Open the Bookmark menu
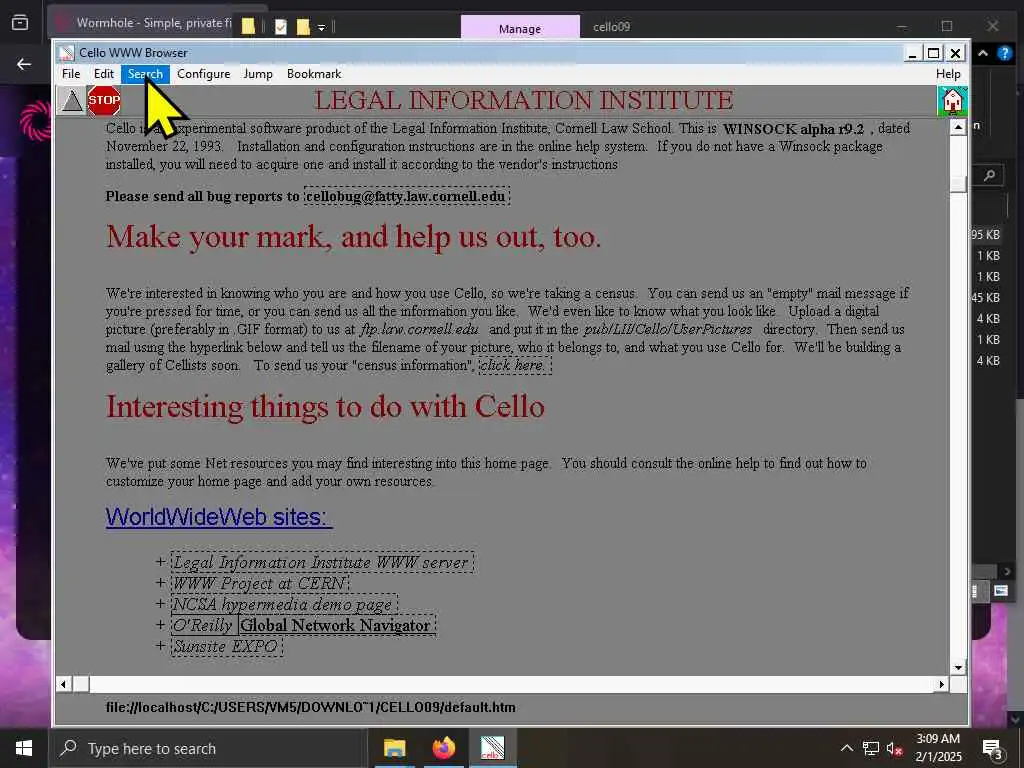This screenshot has height=768, width=1024. [x=314, y=74]
